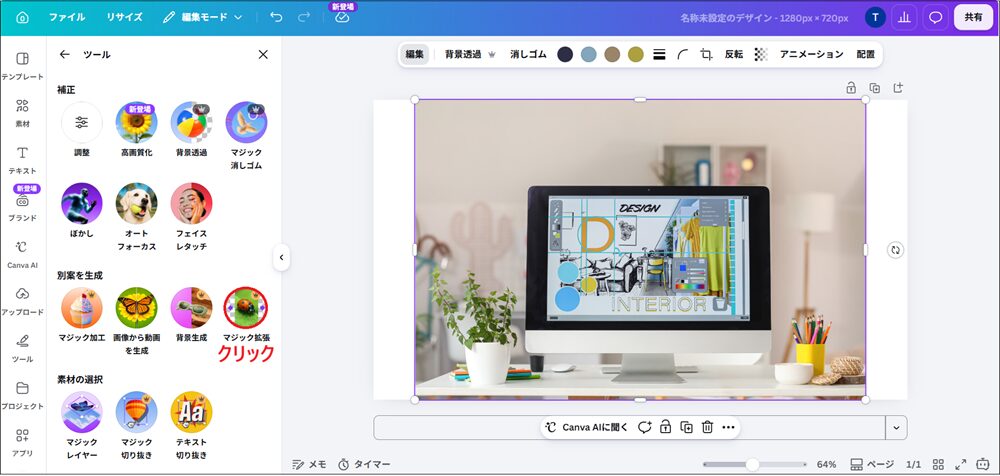Expand the 編集モード dropdown
The height and width of the screenshot is (476, 1000).
pos(202,17)
